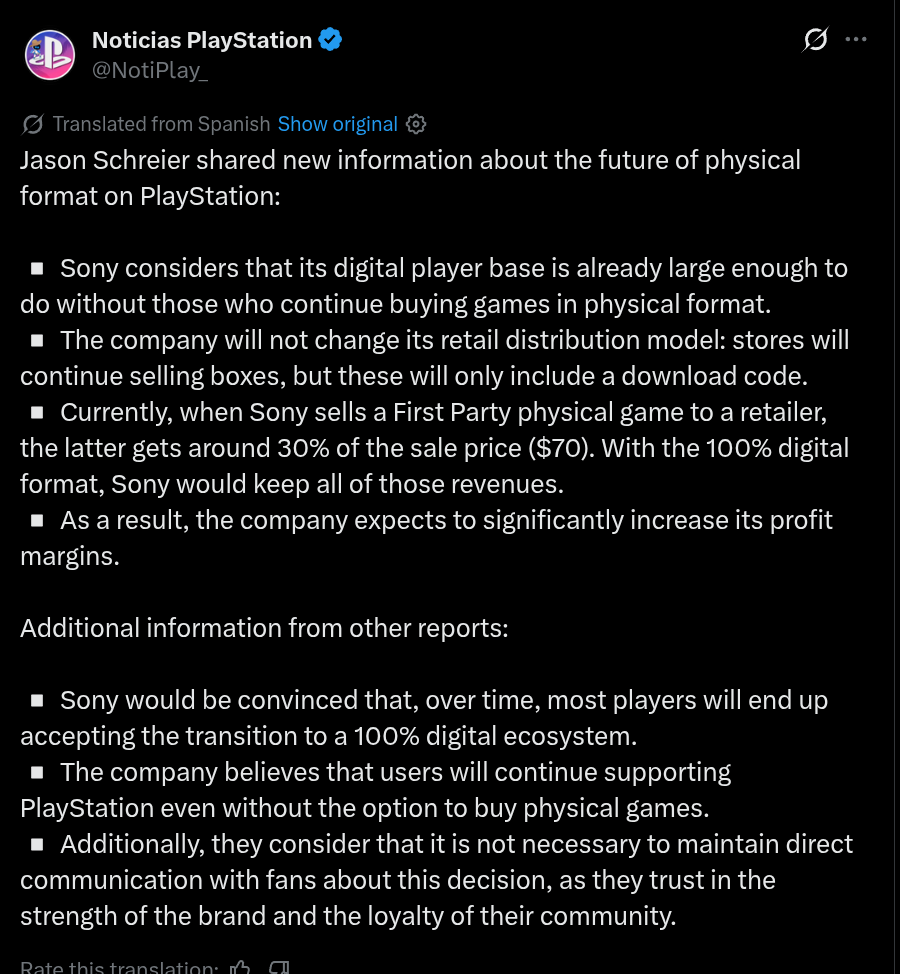Click the bullet about direct communication with fans
Screen dimensions: 900x974
[x=437, y=880]
